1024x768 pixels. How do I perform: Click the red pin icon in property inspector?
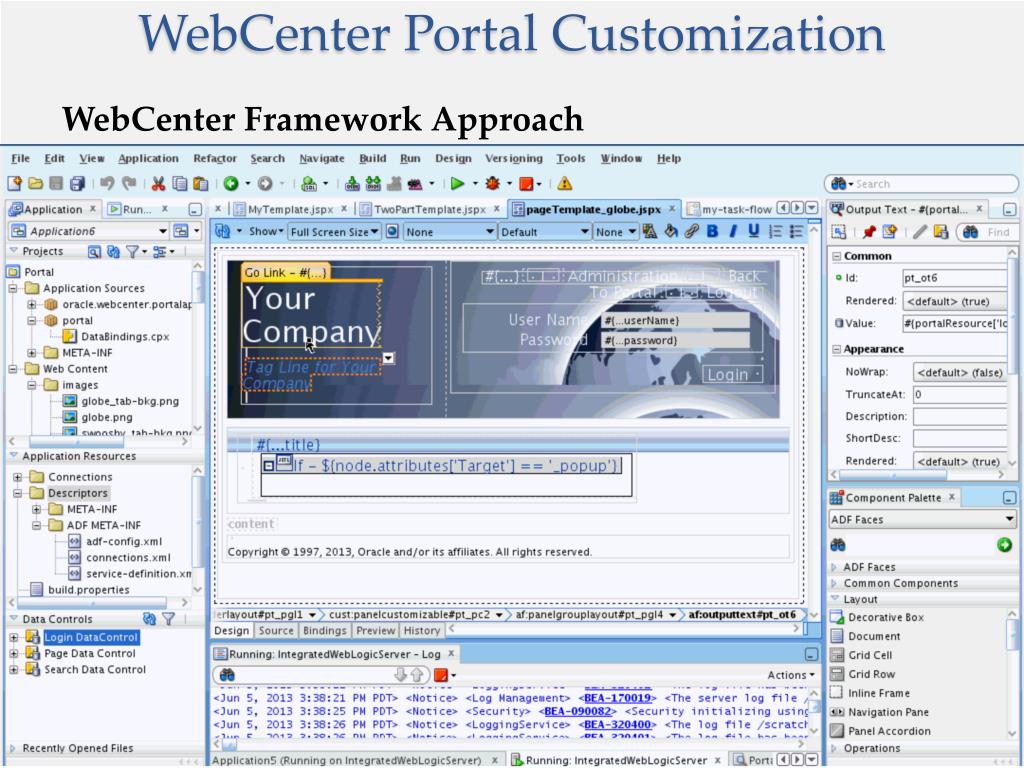point(869,231)
